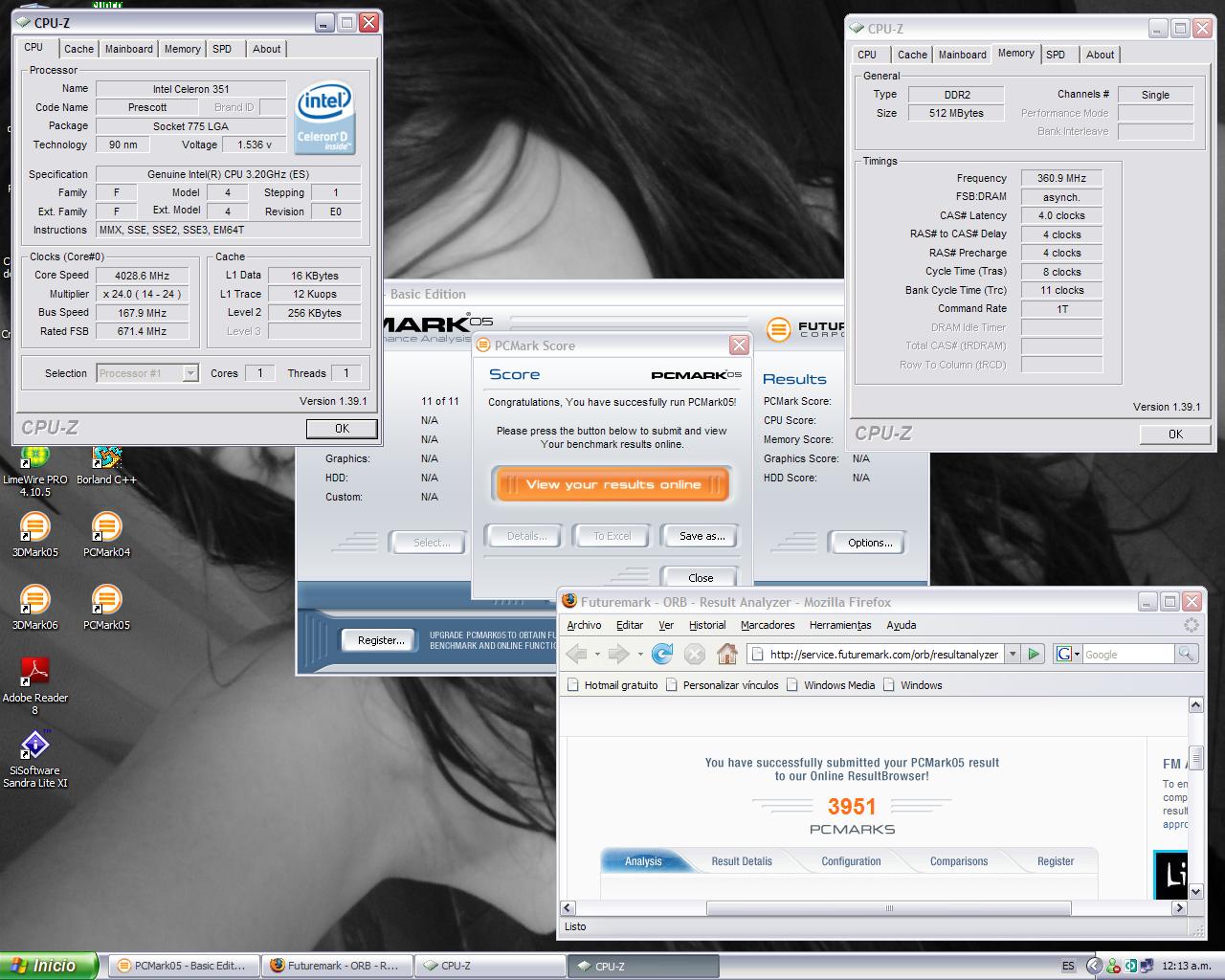Switch to CPU tab in right CPU-Z
Image resolution: width=1225 pixels, height=980 pixels.
[x=867, y=55]
